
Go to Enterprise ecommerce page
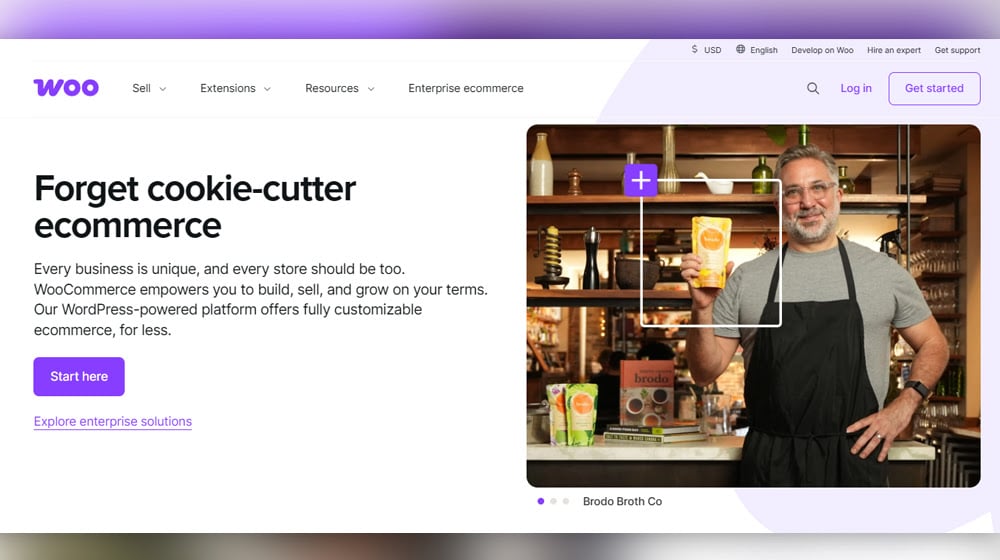tap(466, 88)
